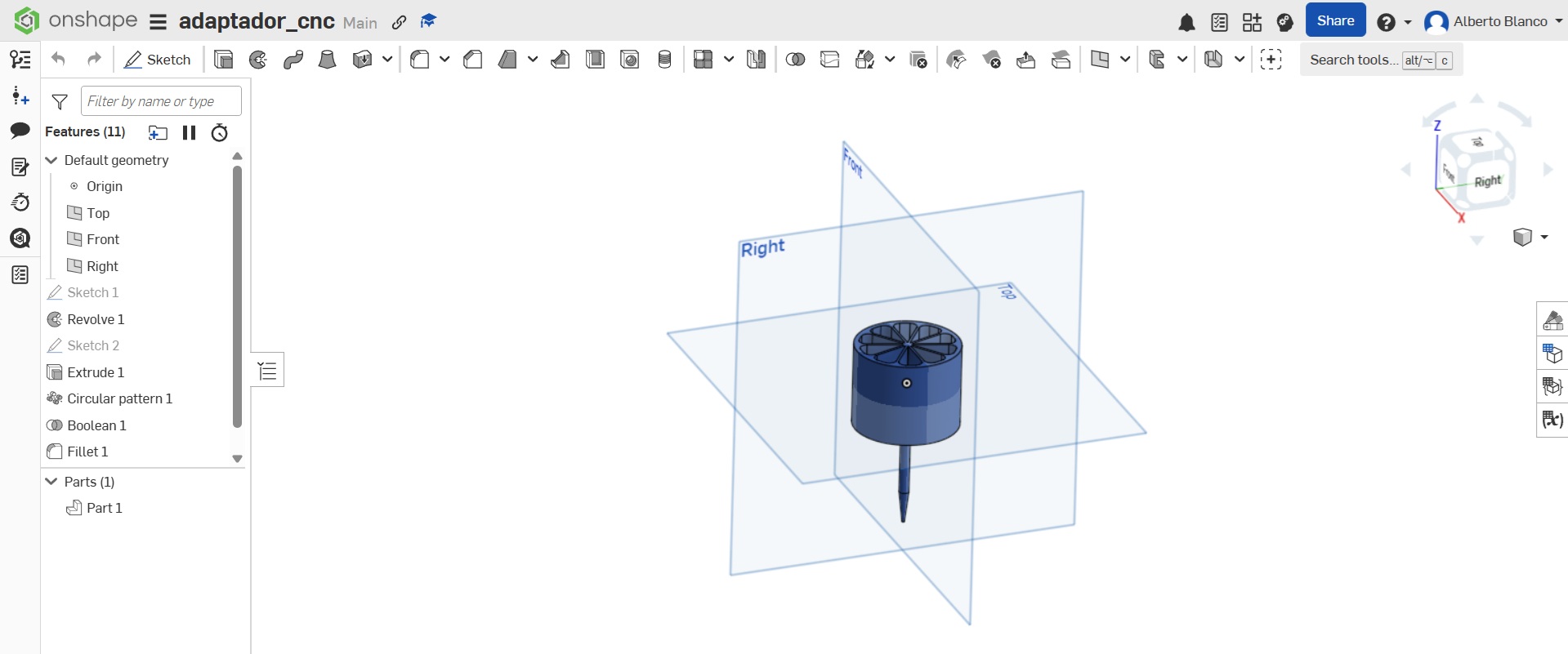Pause feature regeneration with the pause icon
Image resolution: width=1568 pixels, height=654 pixels.
(189, 132)
